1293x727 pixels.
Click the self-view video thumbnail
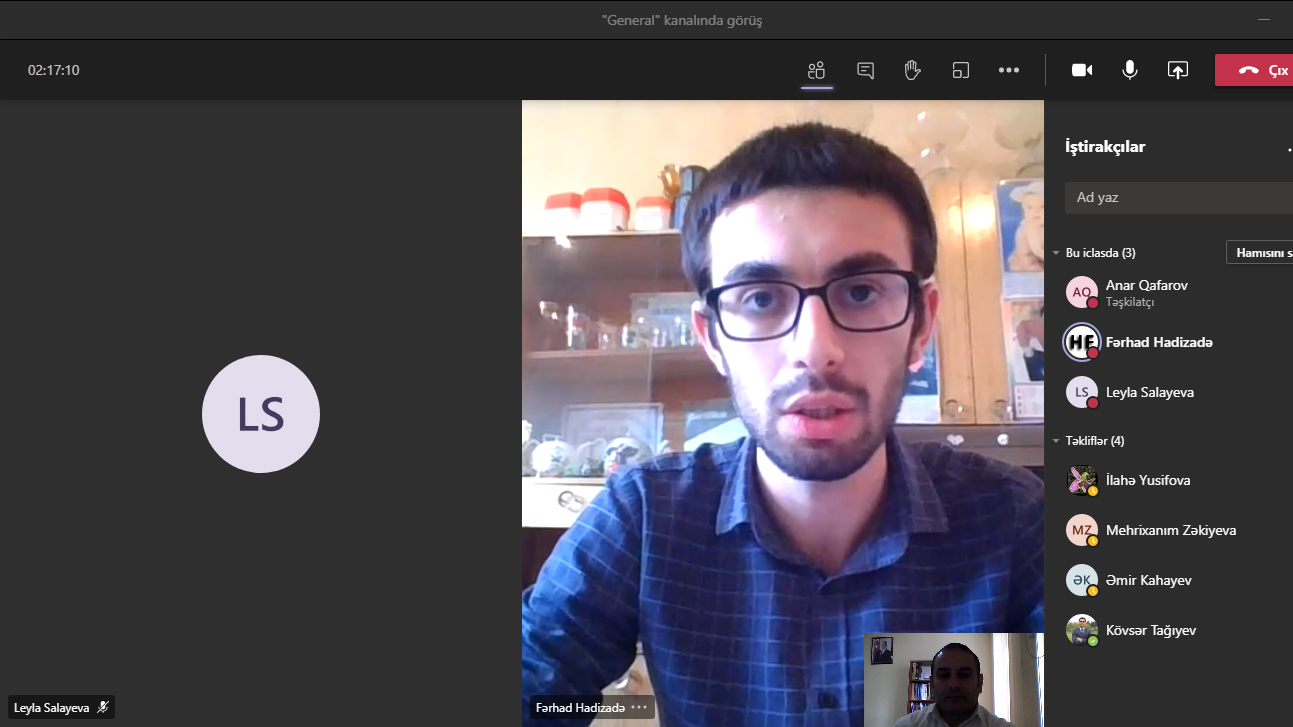(x=953, y=680)
